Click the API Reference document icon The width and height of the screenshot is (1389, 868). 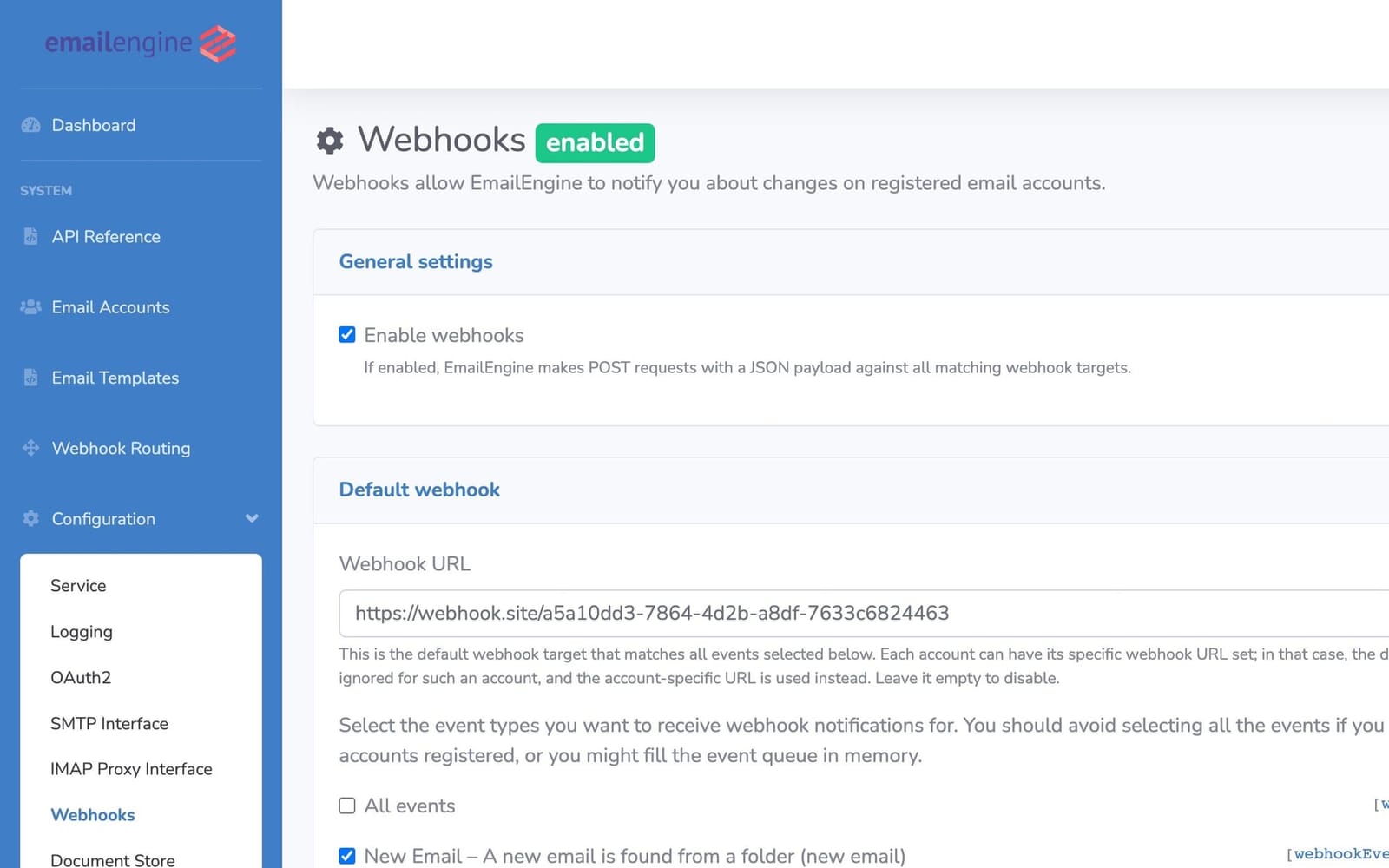tap(31, 236)
